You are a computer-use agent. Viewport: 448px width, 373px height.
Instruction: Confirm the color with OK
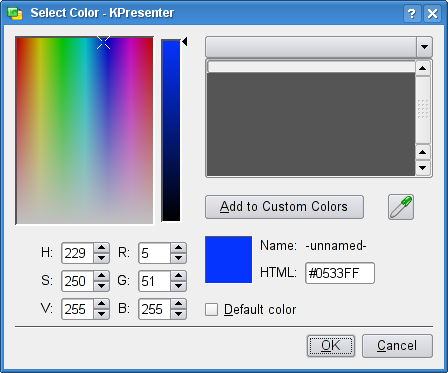pos(331,346)
